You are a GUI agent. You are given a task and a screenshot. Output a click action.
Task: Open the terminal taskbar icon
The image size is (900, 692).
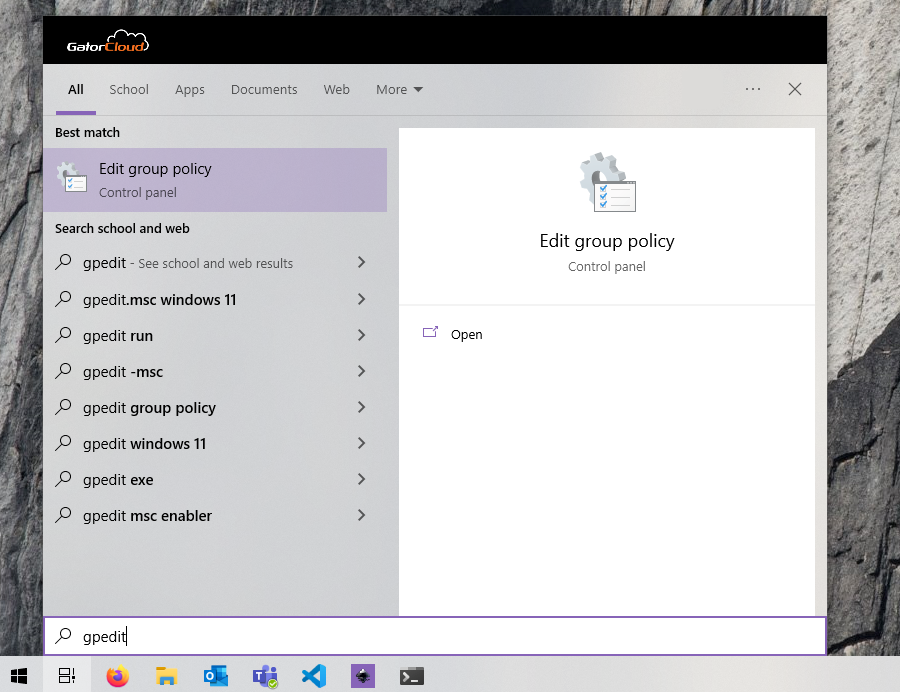tap(412, 676)
